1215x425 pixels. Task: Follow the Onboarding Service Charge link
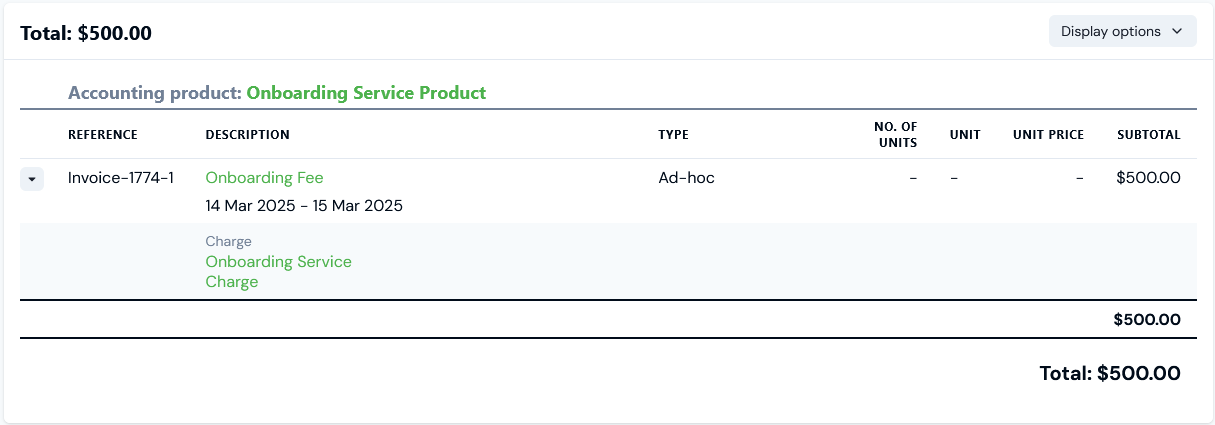[278, 271]
